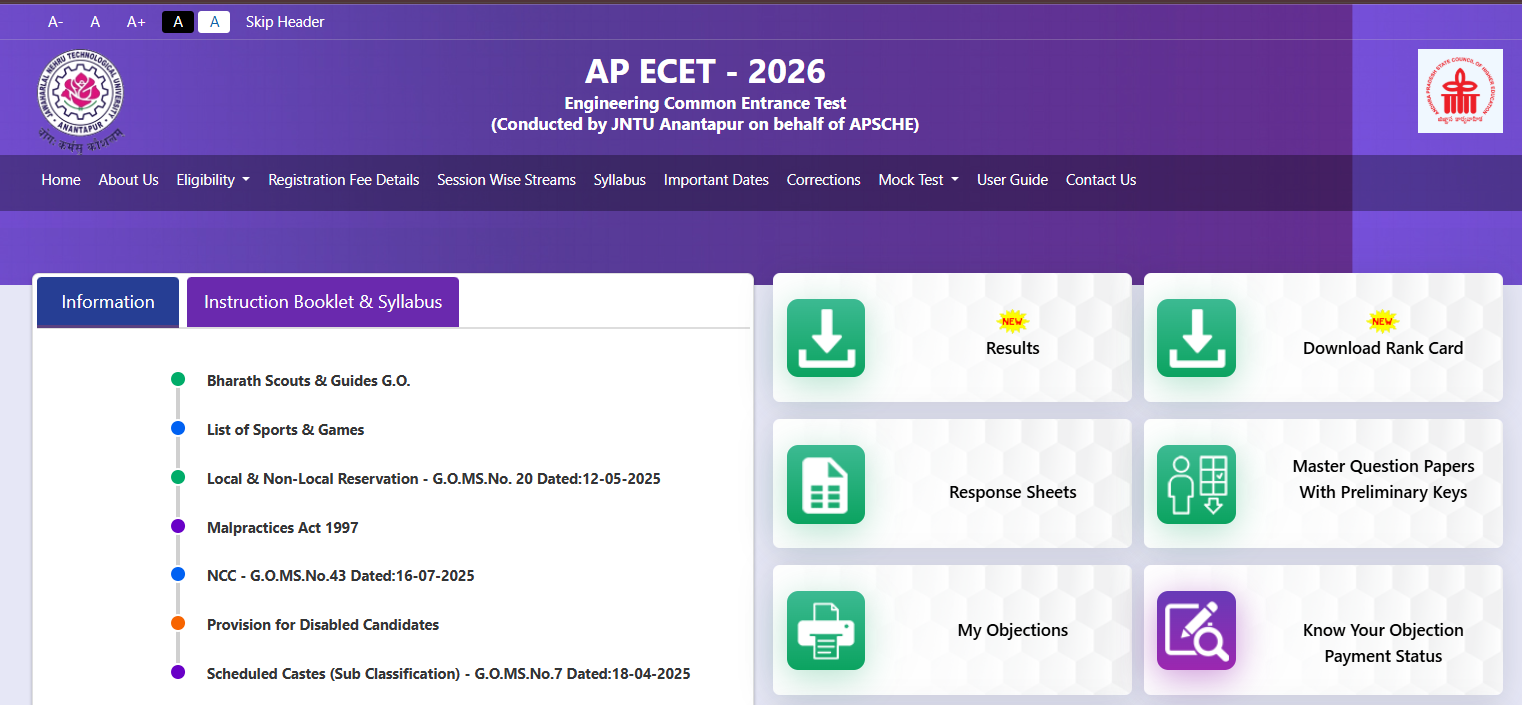Click the APSCHE council logo
Screen dimensions: 1522x705
pyautogui.click(x=1460, y=91)
